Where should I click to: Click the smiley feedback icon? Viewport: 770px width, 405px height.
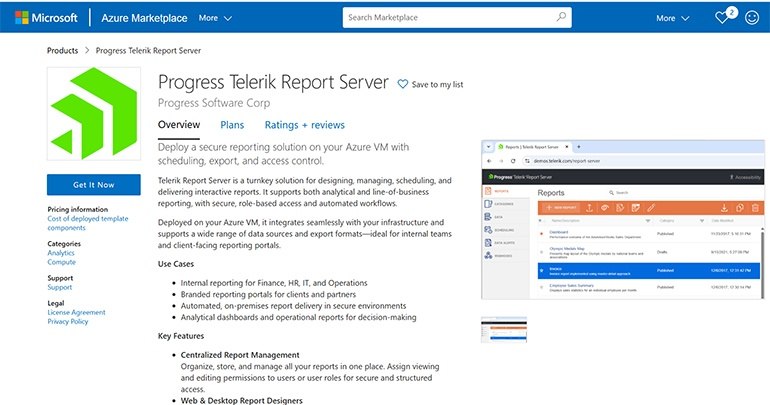point(752,18)
